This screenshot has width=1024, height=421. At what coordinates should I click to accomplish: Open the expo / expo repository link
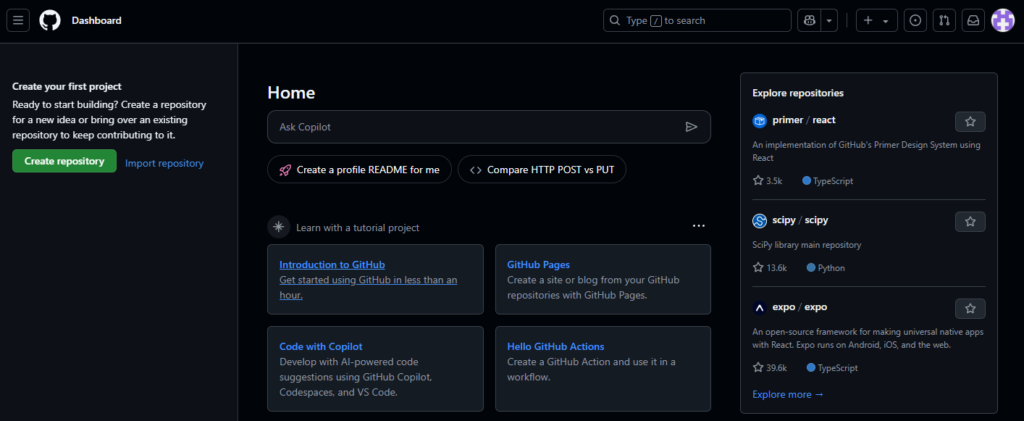pos(799,307)
